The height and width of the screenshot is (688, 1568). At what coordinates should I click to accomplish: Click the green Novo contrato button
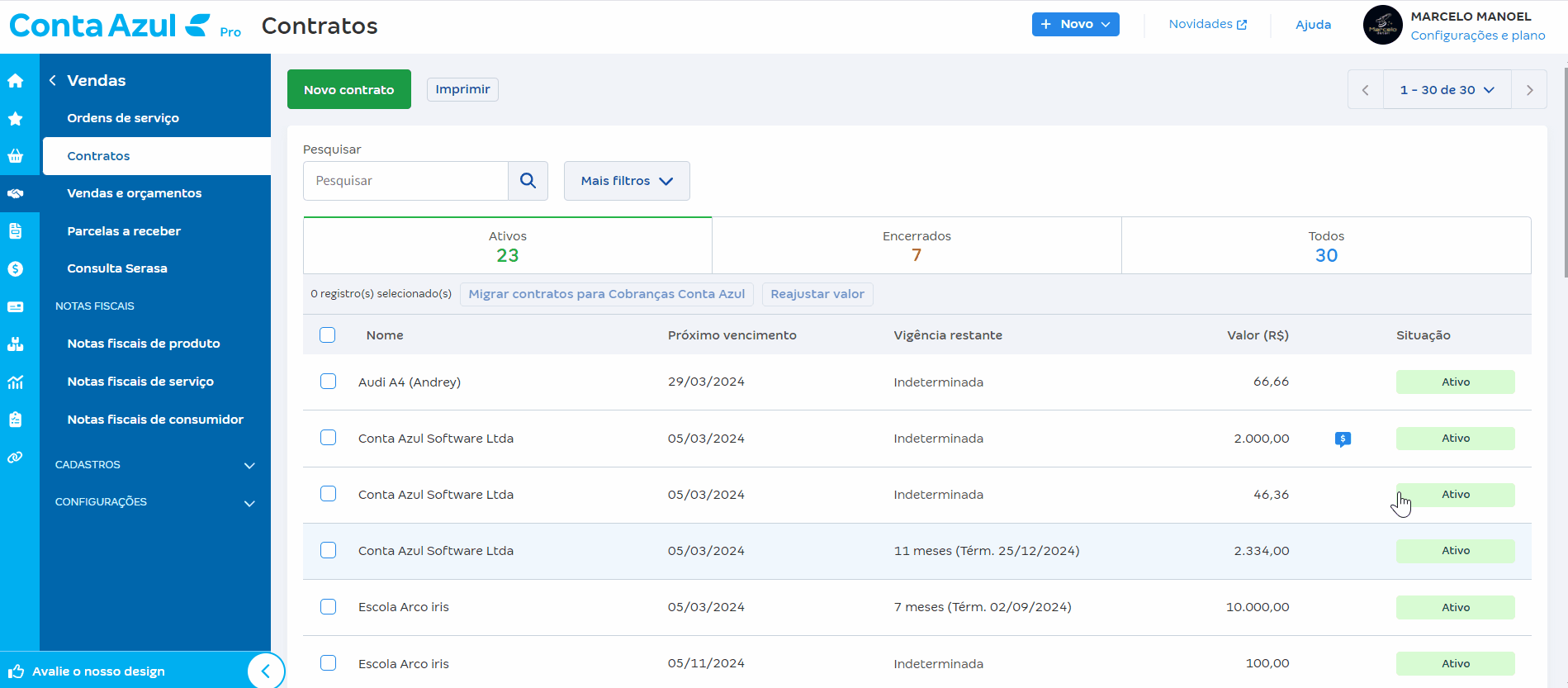click(349, 89)
